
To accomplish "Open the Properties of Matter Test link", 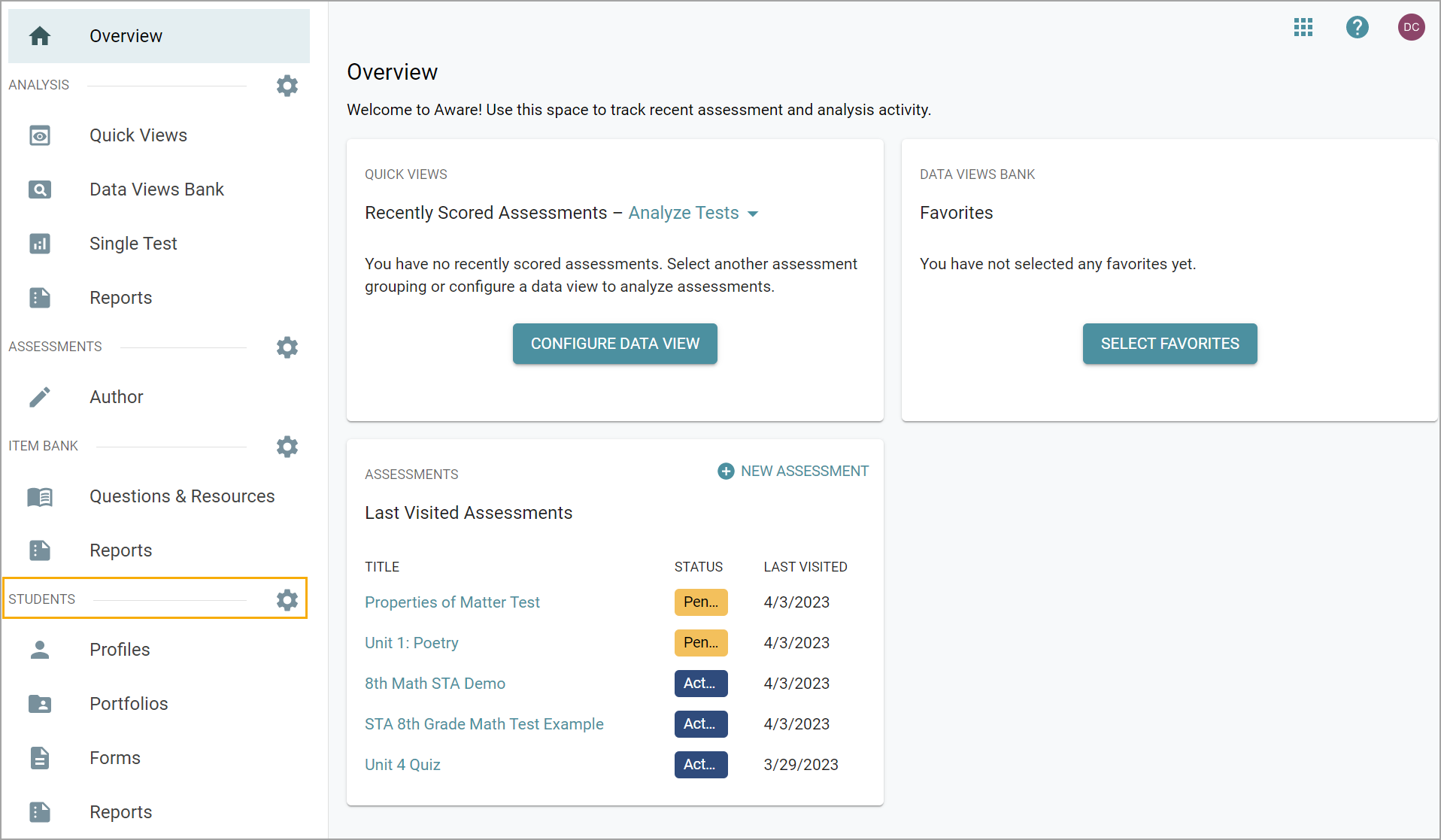I will (x=452, y=602).
